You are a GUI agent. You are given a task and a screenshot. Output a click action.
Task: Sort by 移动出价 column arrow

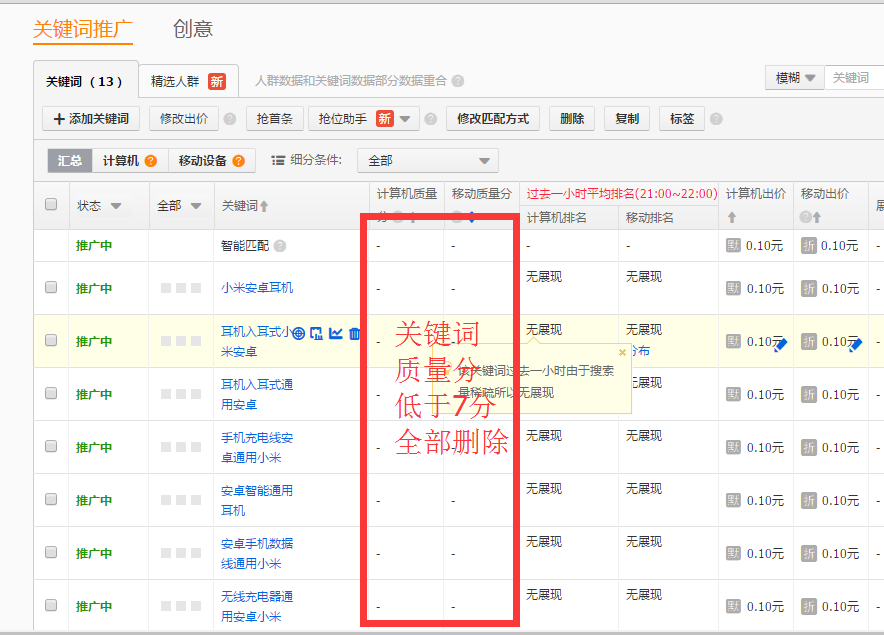pyautogui.click(x=817, y=217)
